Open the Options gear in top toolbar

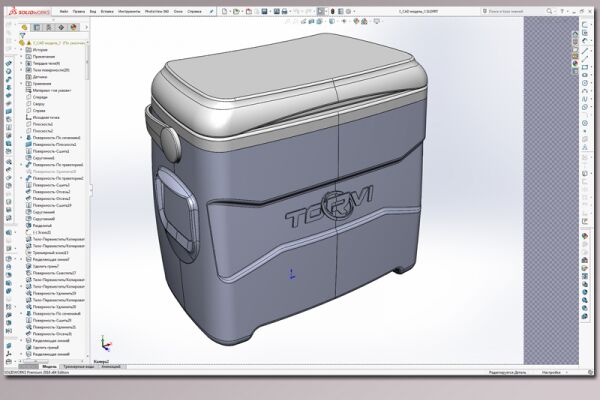click(348, 11)
